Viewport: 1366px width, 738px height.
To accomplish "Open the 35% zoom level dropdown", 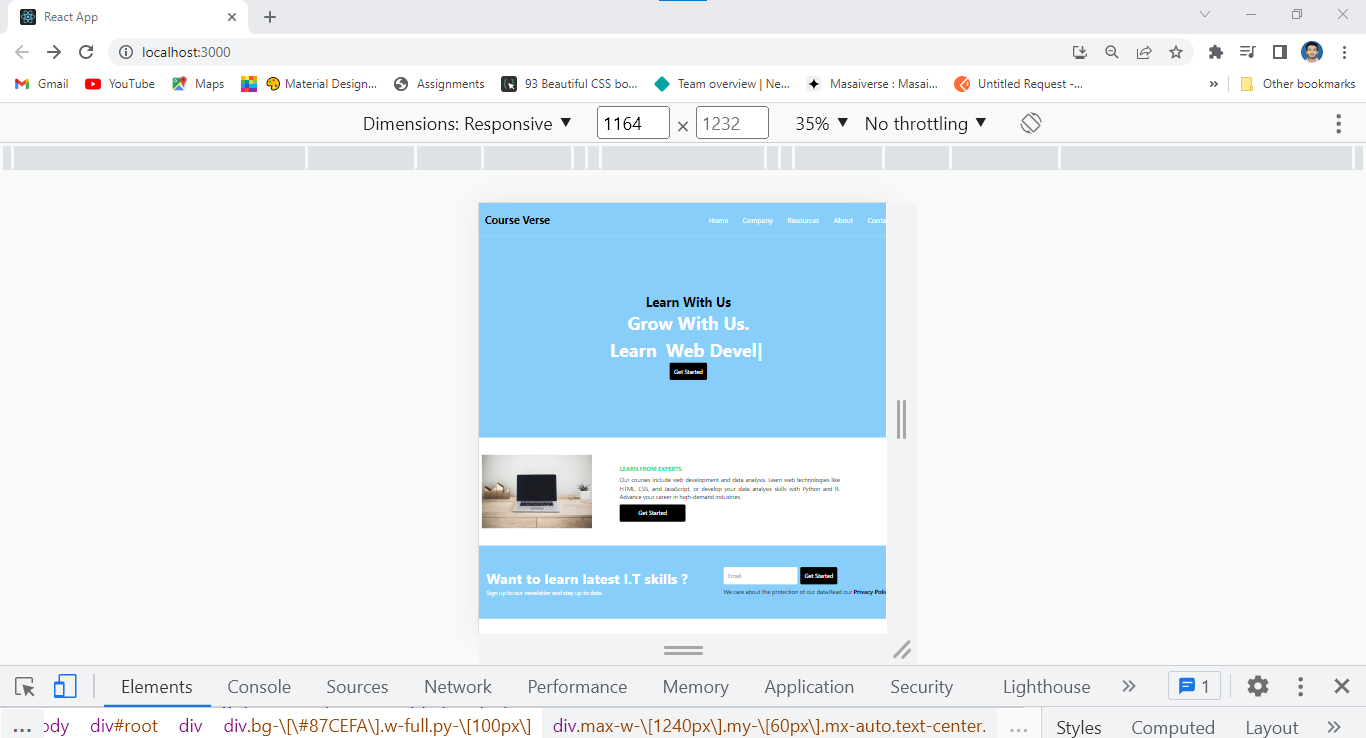I will pos(820,123).
